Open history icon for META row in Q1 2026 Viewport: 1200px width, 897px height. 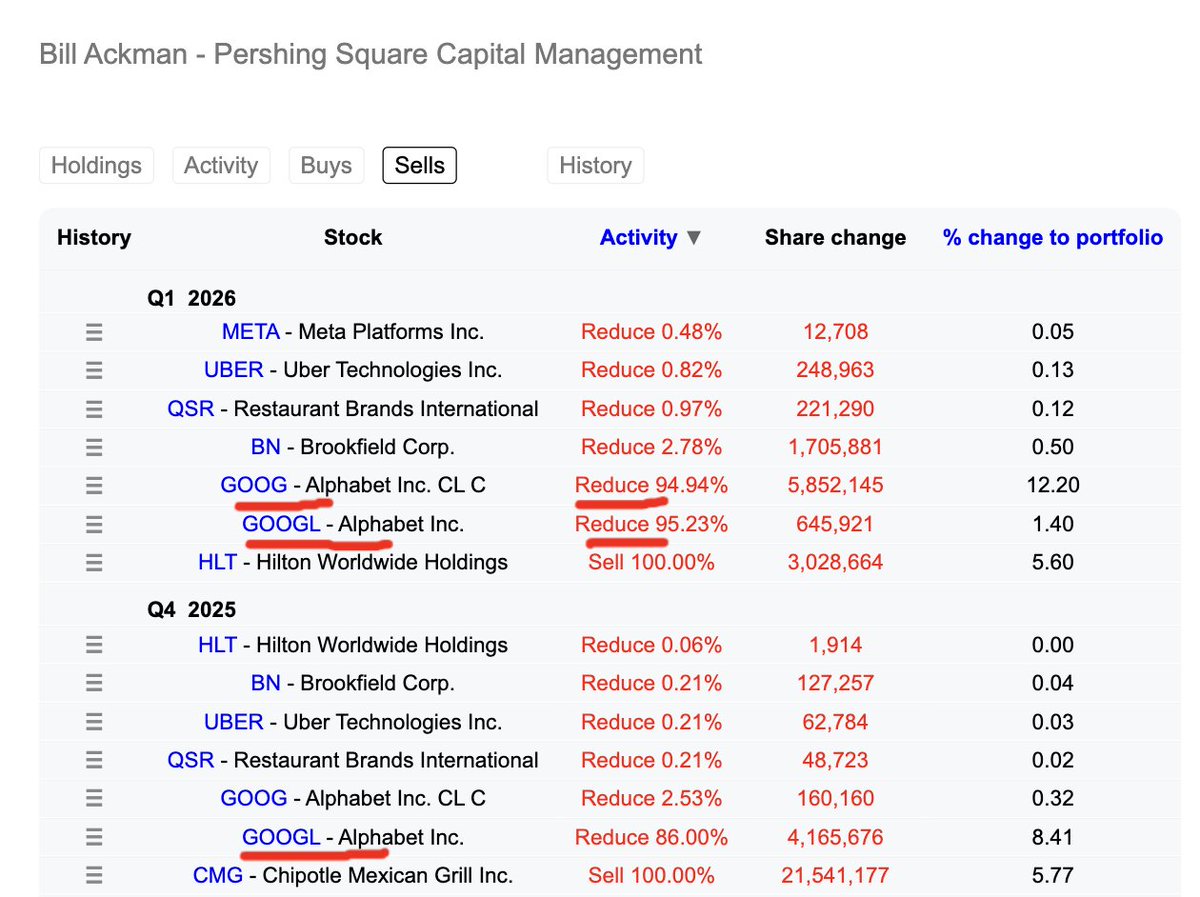tap(94, 332)
